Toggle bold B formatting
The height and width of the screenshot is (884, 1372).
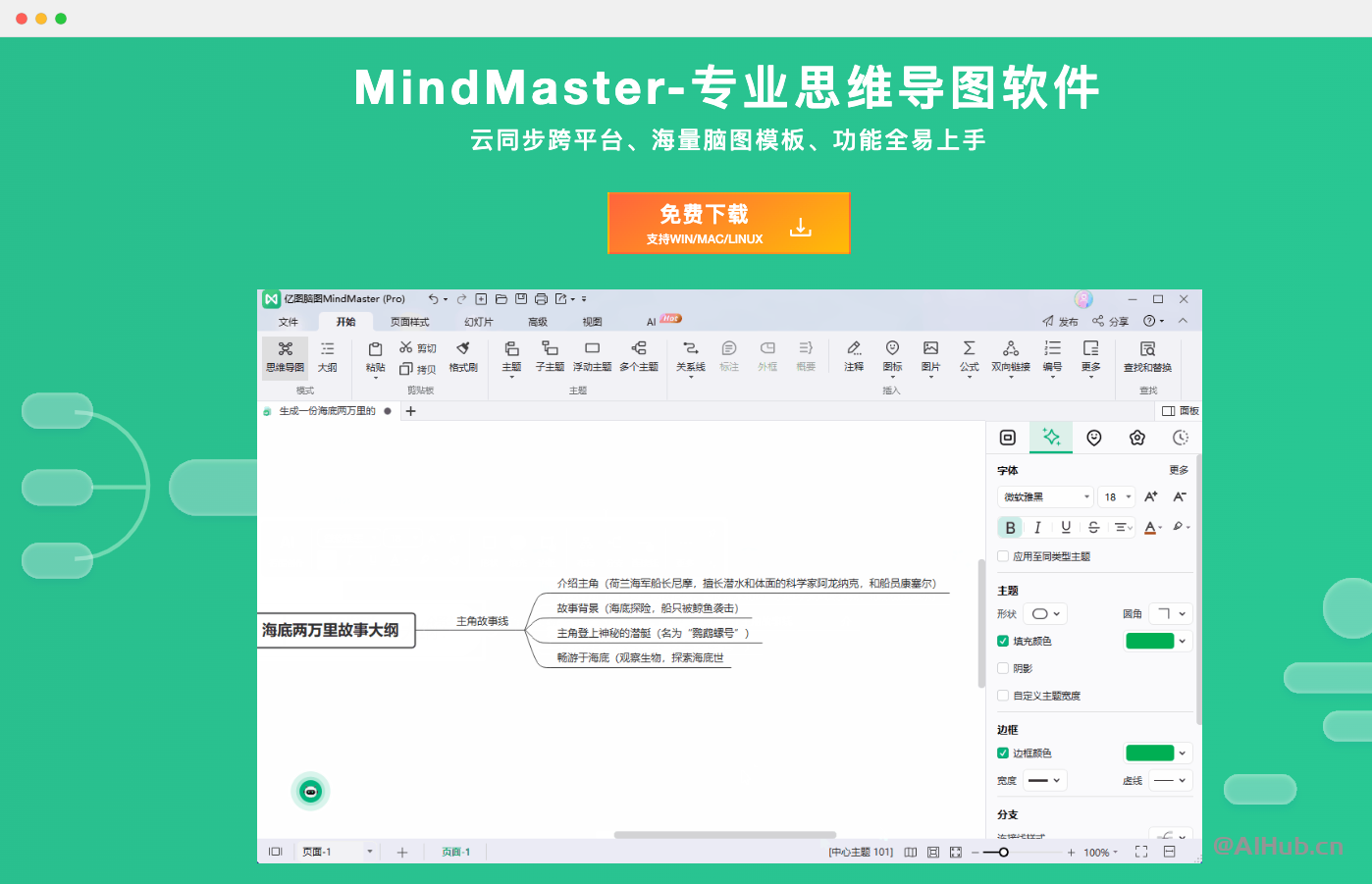point(1010,527)
